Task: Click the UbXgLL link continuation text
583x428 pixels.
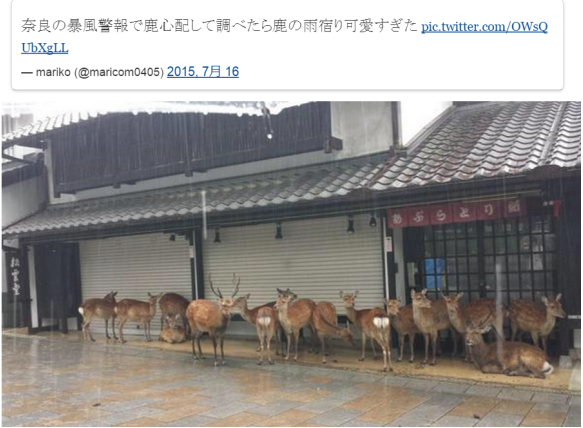Action: pyautogui.click(x=45, y=48)
